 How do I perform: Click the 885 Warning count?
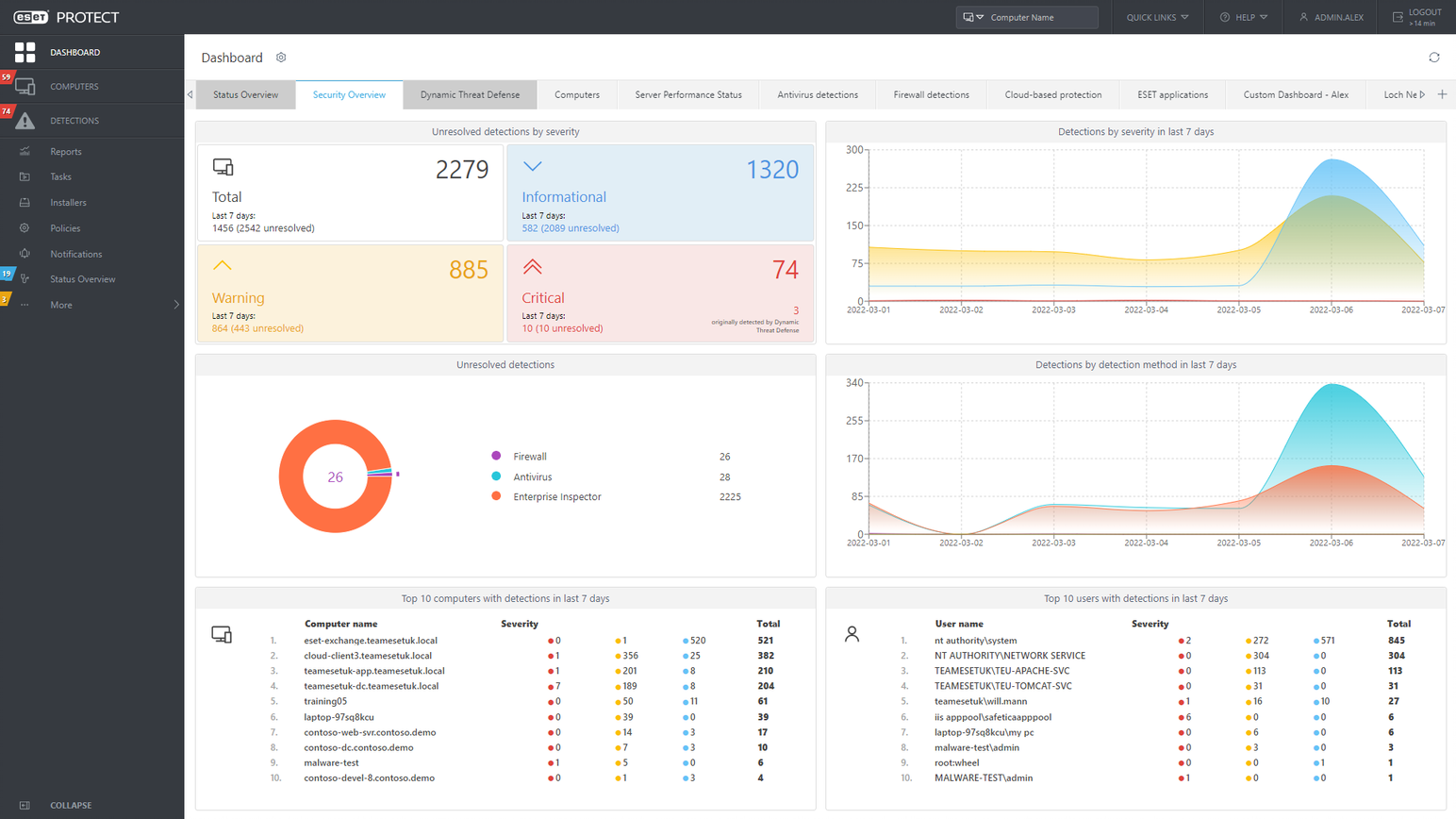pos(469,270)
